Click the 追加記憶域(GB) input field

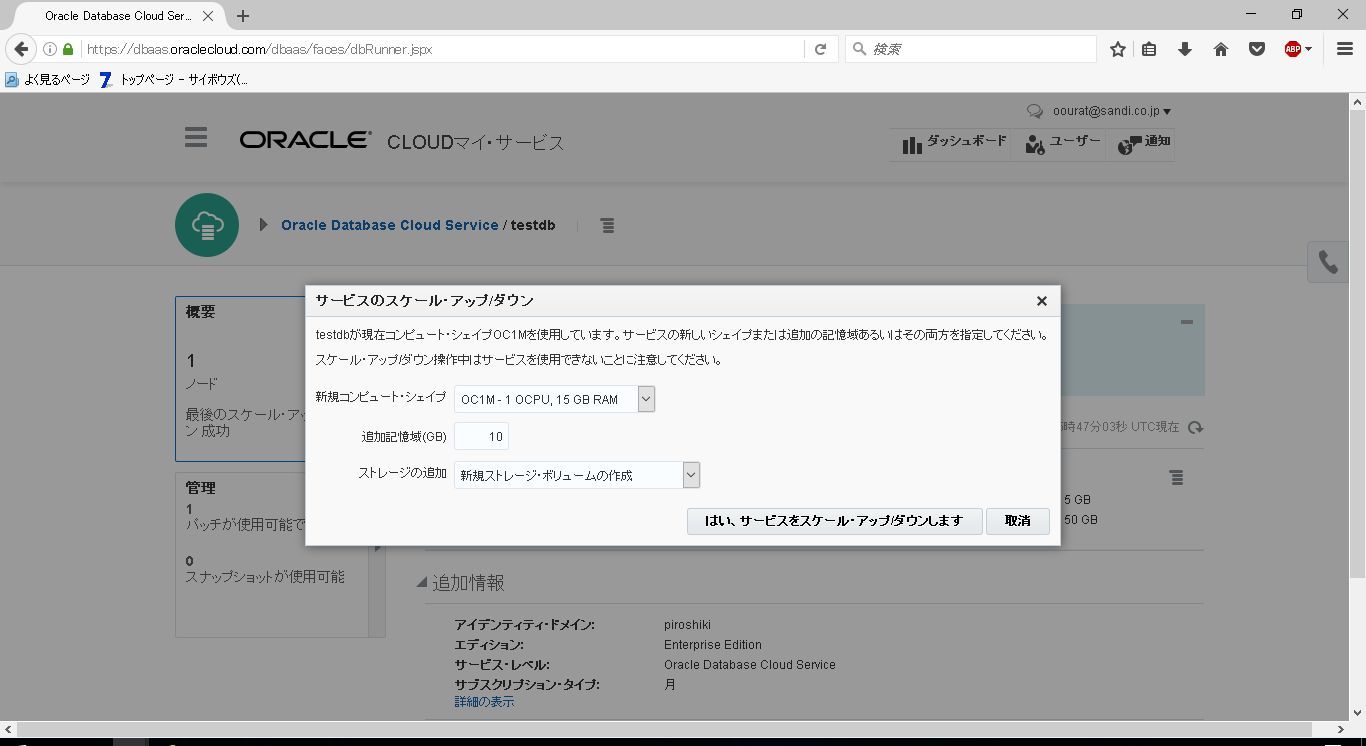(x=481, y=436)
